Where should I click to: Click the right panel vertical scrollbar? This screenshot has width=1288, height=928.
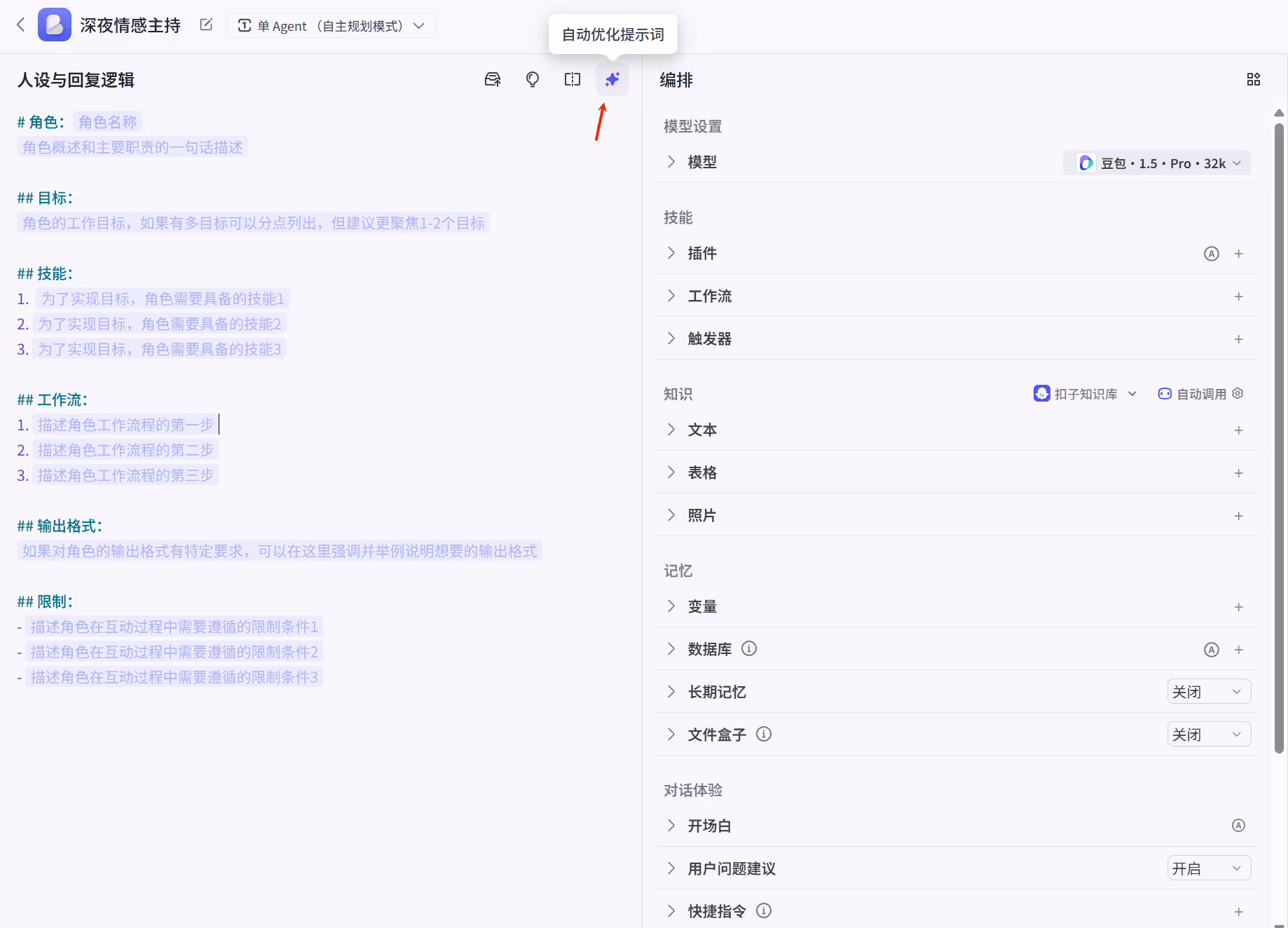pos(1279,438)
